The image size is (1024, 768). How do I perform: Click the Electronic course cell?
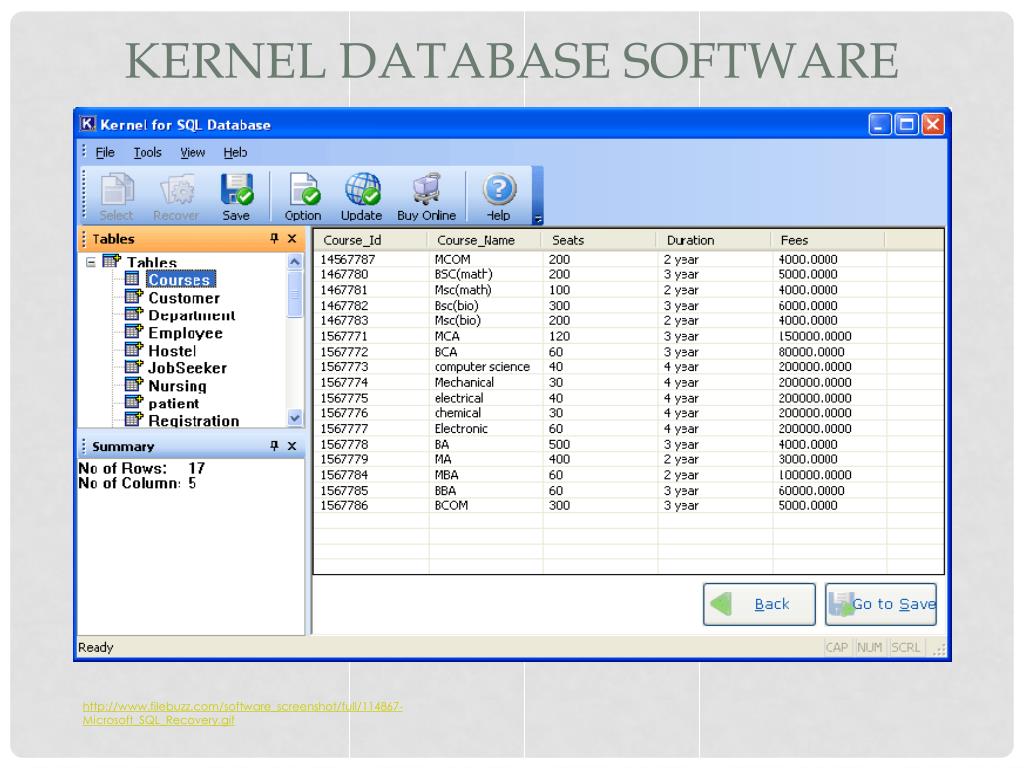pyautogui.click(x=461, y=429)
